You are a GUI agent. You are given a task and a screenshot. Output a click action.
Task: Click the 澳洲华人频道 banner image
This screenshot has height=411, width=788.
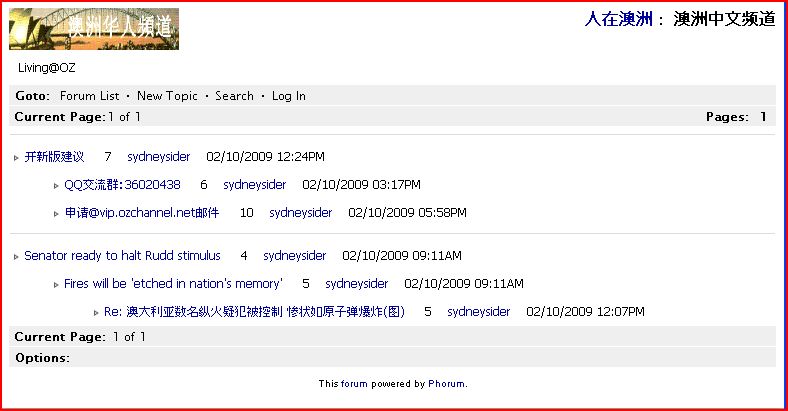point(94,29)
